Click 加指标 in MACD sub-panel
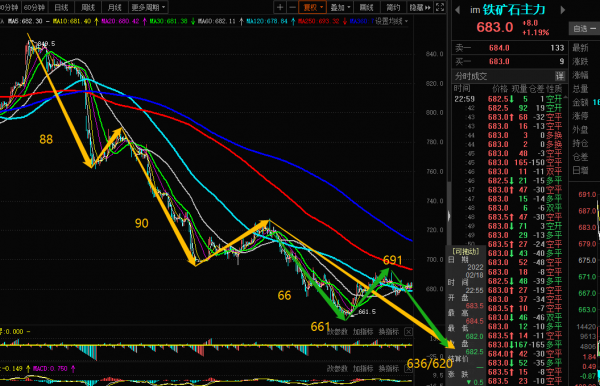 click(x=363, y=368)
